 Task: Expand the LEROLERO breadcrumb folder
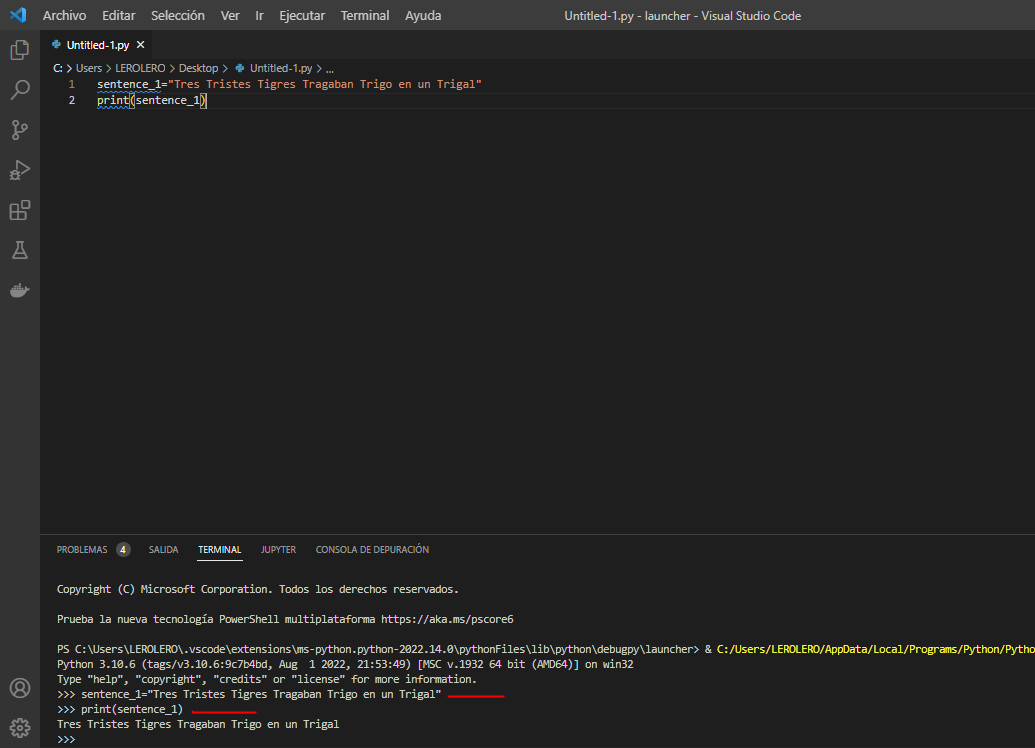[x=140, y=68]
